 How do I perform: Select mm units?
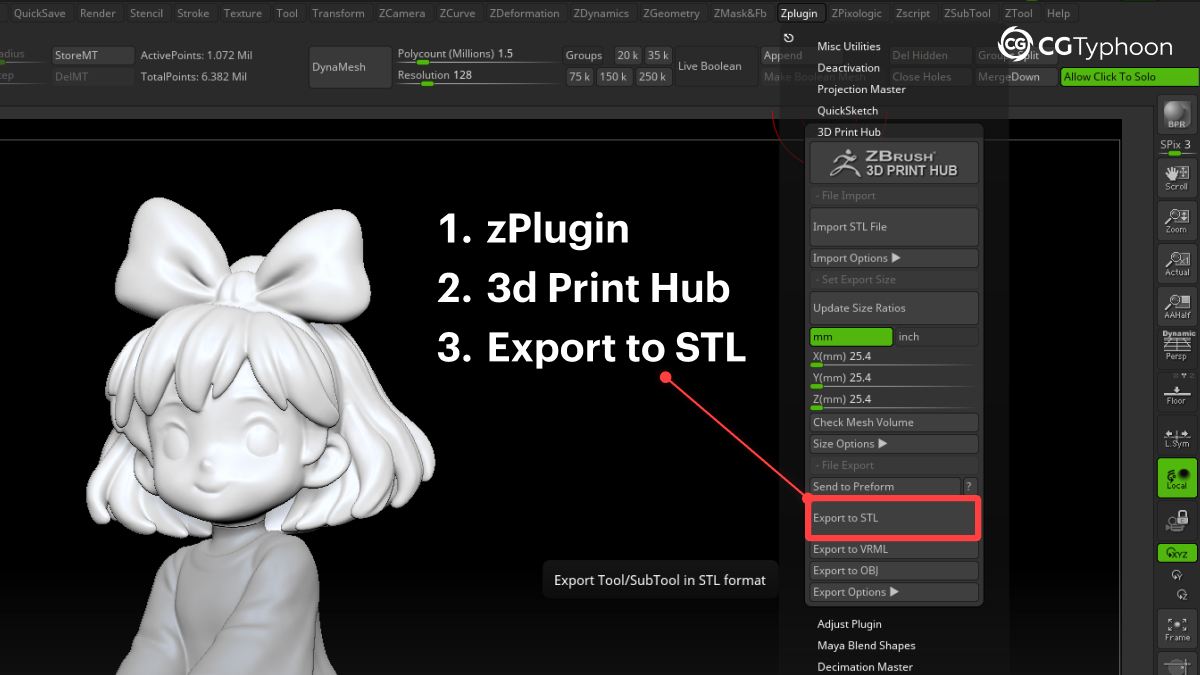(851, 337)
